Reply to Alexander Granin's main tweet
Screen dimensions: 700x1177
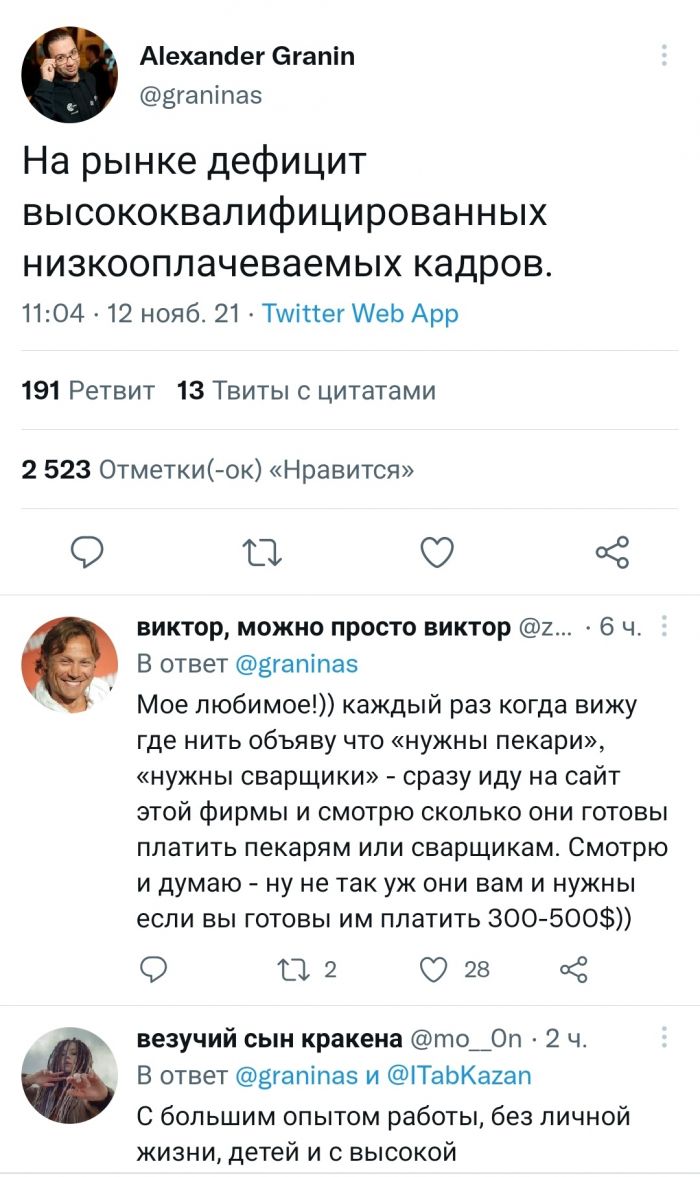coord(90,551)
